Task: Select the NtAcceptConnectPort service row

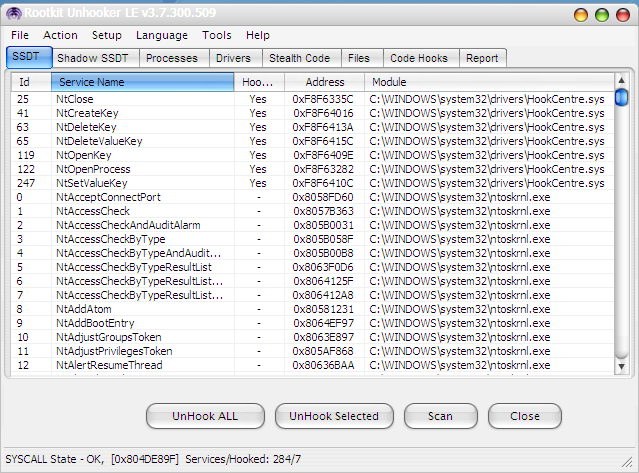Action: [x=312, y=197]
